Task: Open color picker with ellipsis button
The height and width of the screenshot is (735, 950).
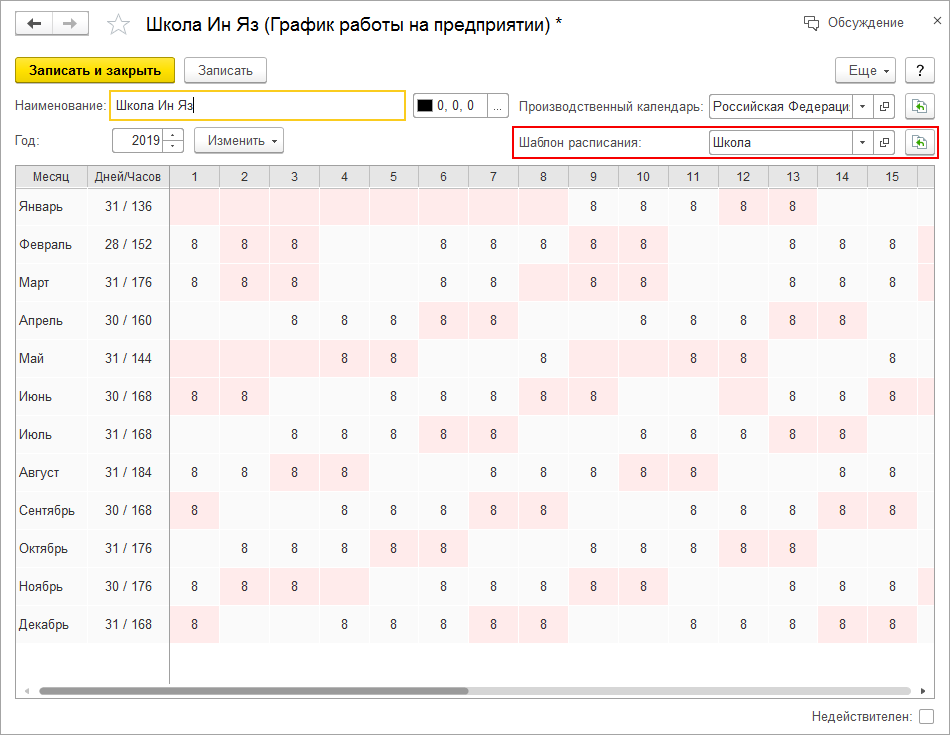Action: pos(497,106)
